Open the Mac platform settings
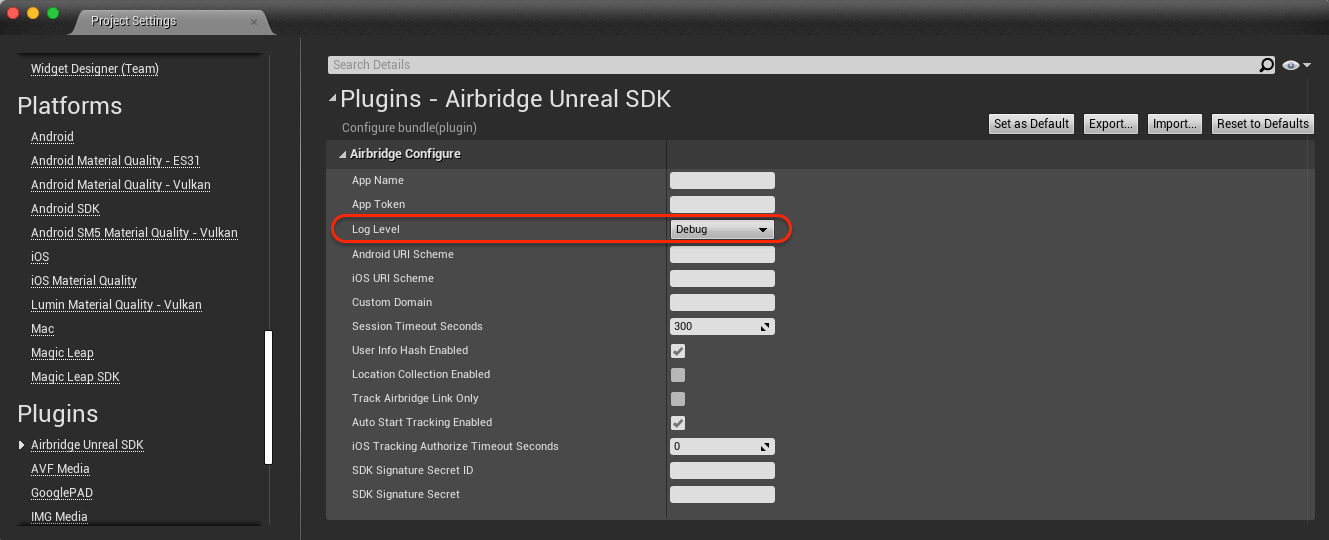The height and width of the screenshot is (540, 1329). click(43, 329)
